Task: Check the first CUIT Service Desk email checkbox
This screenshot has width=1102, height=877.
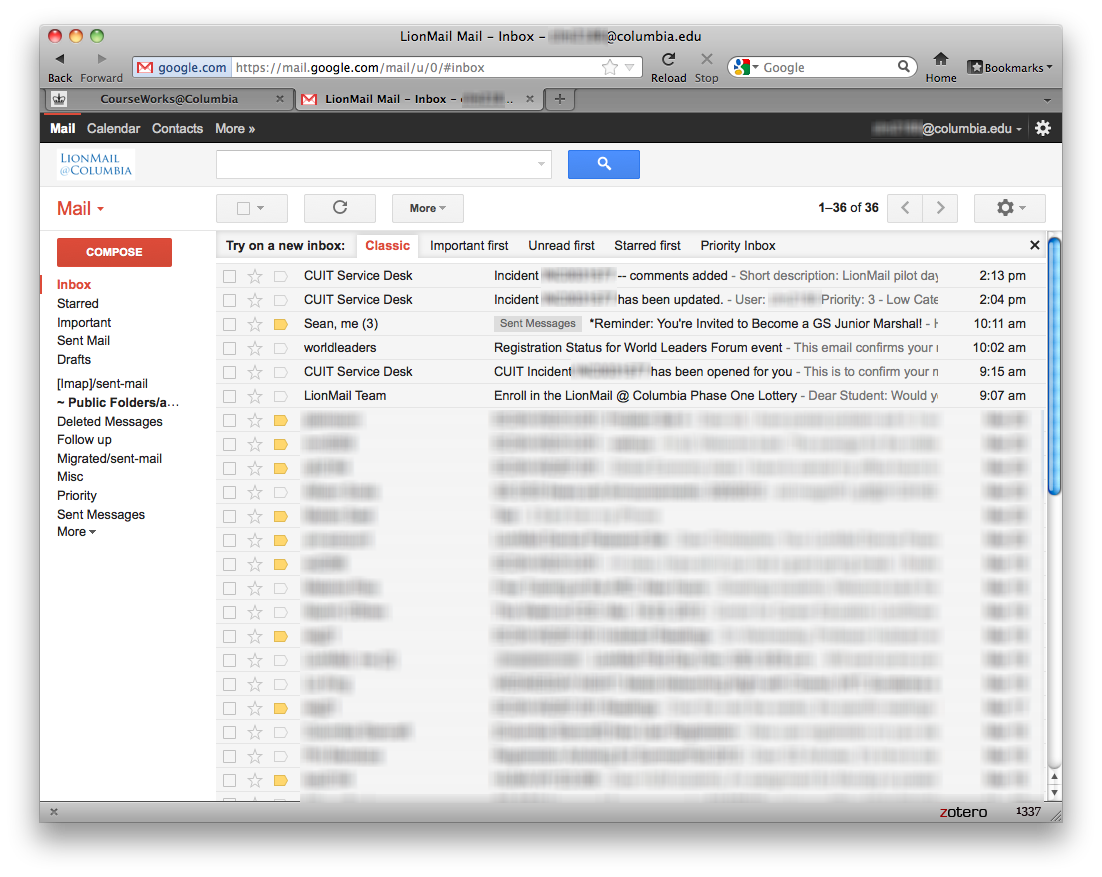Action: point(230,276)
